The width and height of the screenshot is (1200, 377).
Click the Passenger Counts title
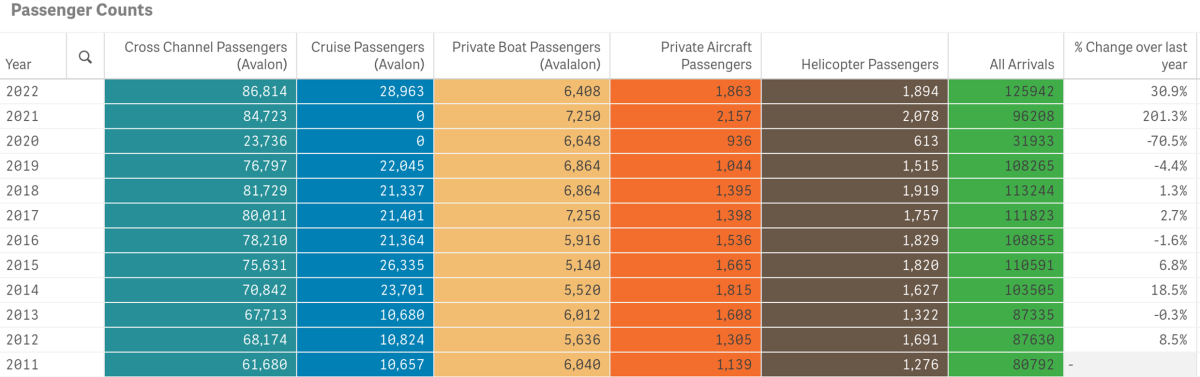(82, 11)
